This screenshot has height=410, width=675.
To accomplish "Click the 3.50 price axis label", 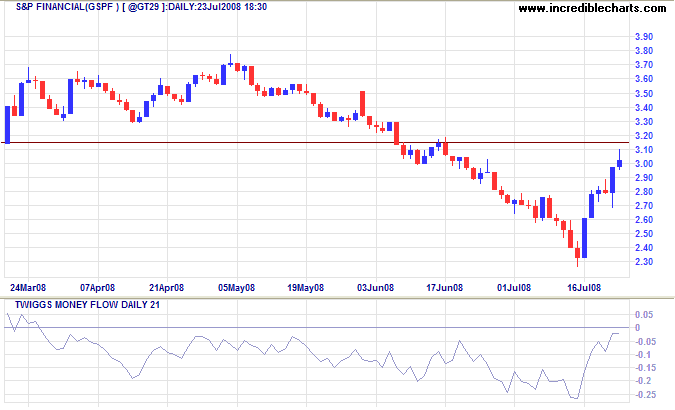I will click(x=644, y=93).
